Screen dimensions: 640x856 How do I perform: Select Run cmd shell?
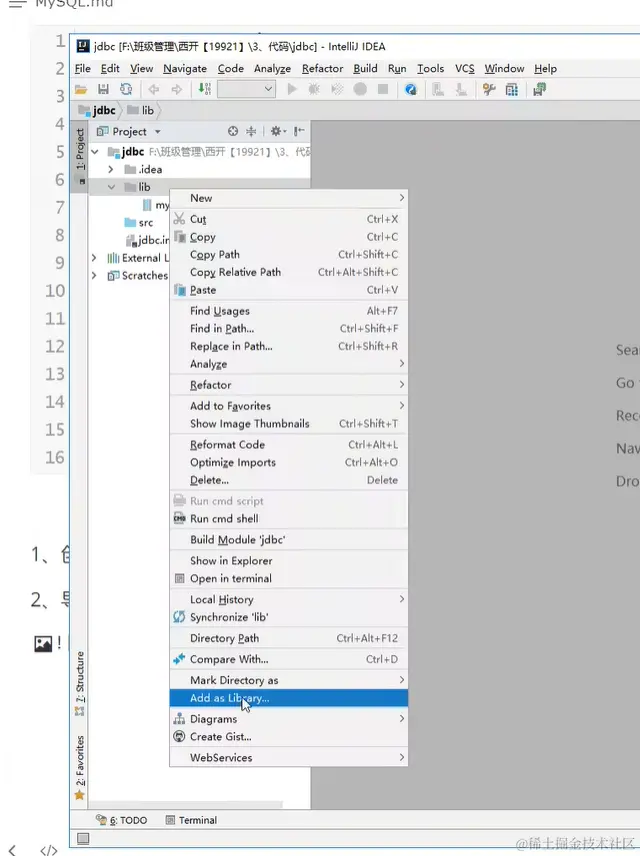point(288,519)
